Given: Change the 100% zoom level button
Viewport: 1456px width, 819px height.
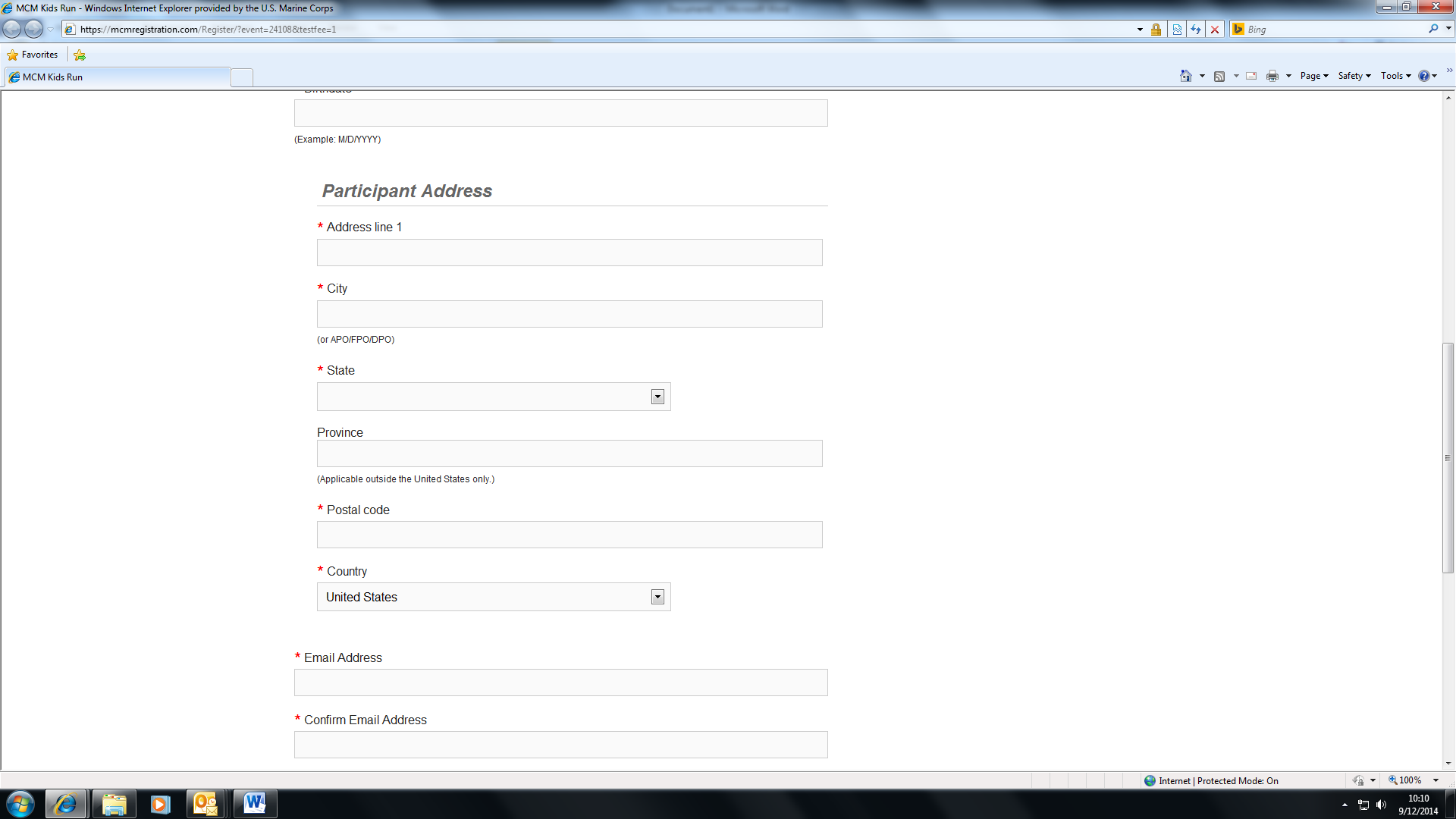Looking at the screenshot, I should [1409, 780].
